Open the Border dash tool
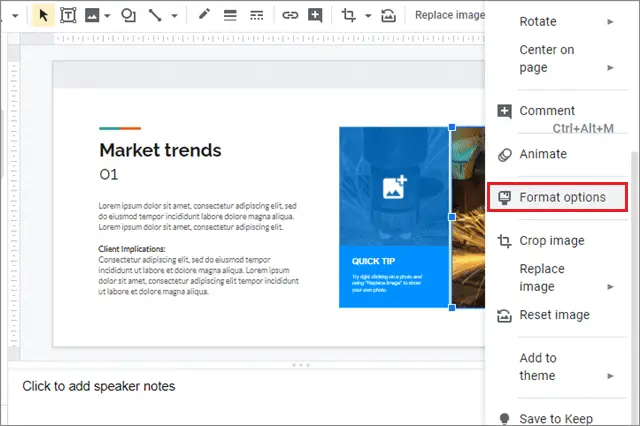 point(256,16)
